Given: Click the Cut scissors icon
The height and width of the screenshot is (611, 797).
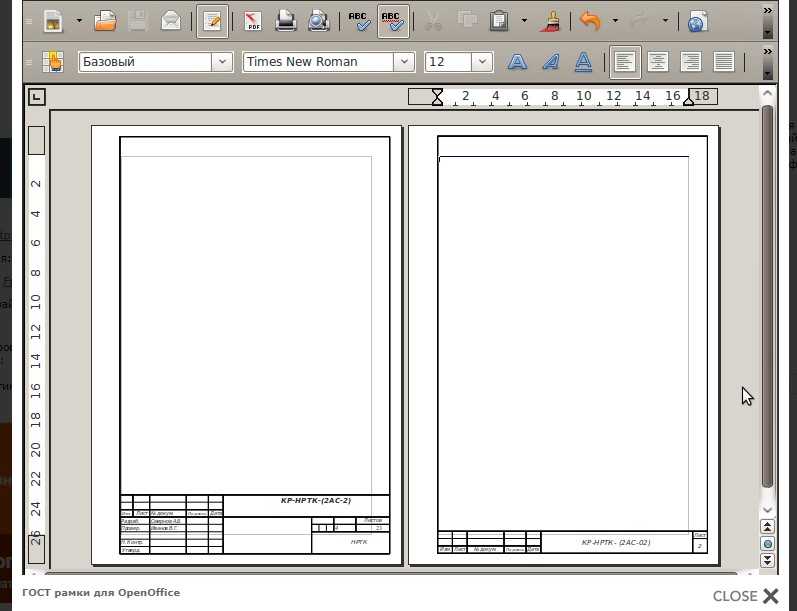Looking at the screenshot, I should [x=433, y=21].
